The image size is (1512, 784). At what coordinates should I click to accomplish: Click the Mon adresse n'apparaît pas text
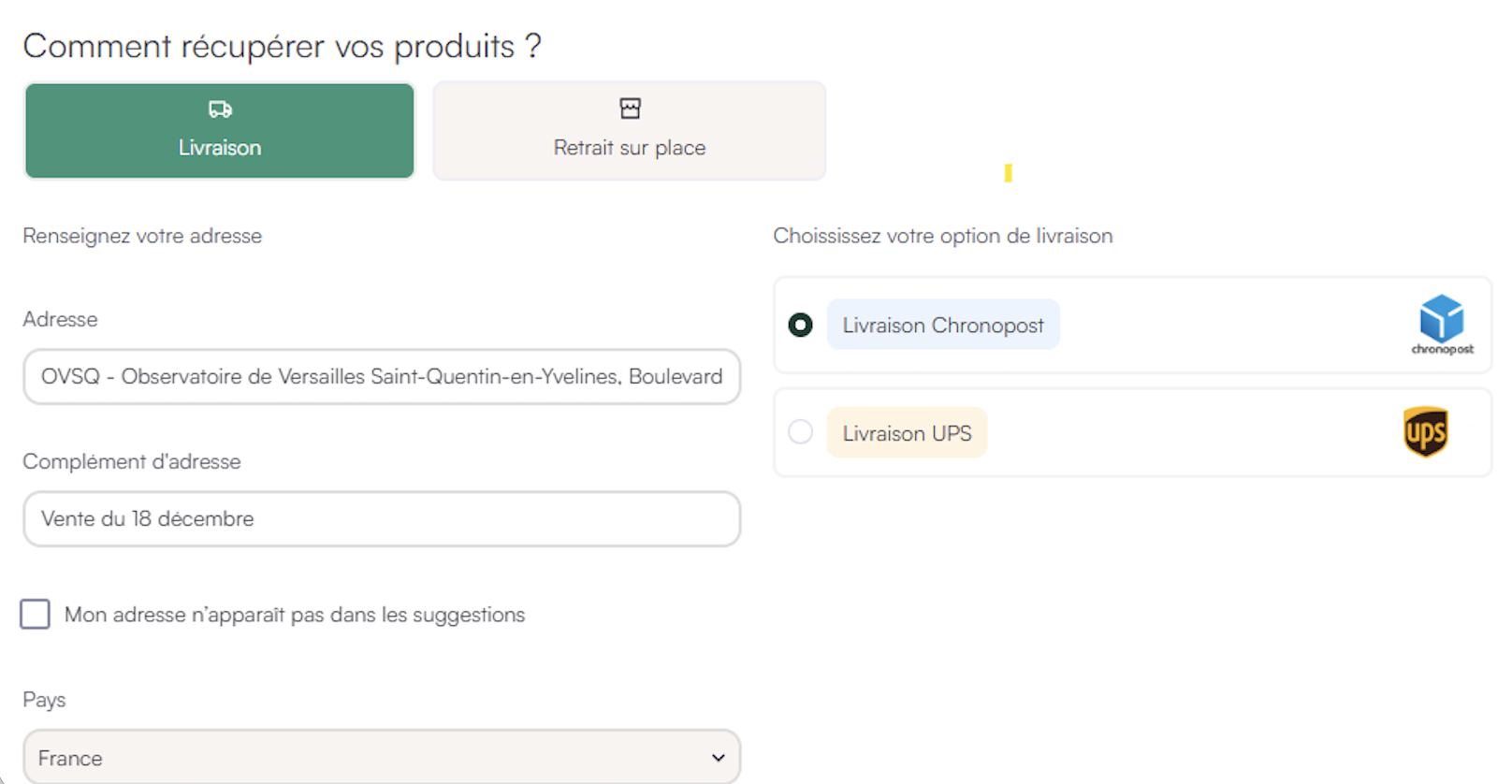295,615
